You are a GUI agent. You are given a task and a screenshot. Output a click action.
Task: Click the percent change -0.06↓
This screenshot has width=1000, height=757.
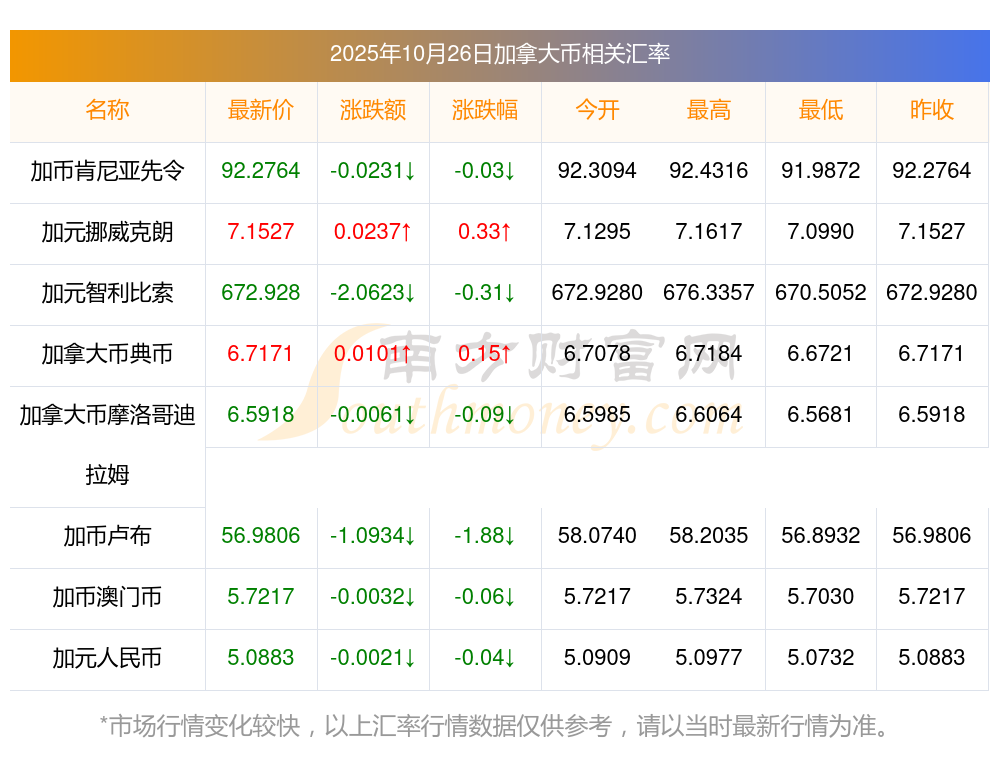(485, 596)
